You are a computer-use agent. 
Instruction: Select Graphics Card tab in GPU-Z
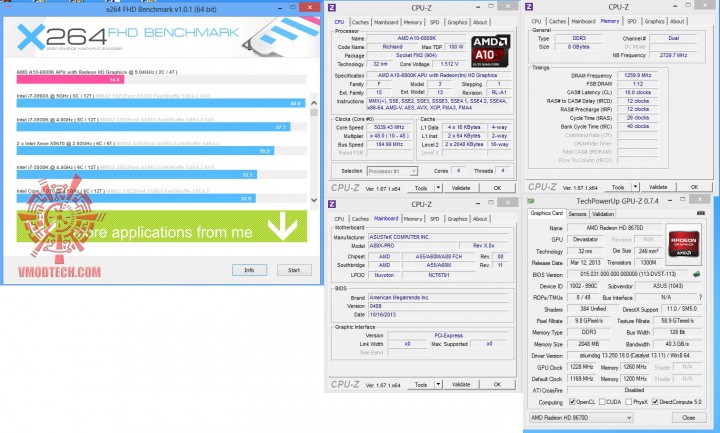point(546,213)
